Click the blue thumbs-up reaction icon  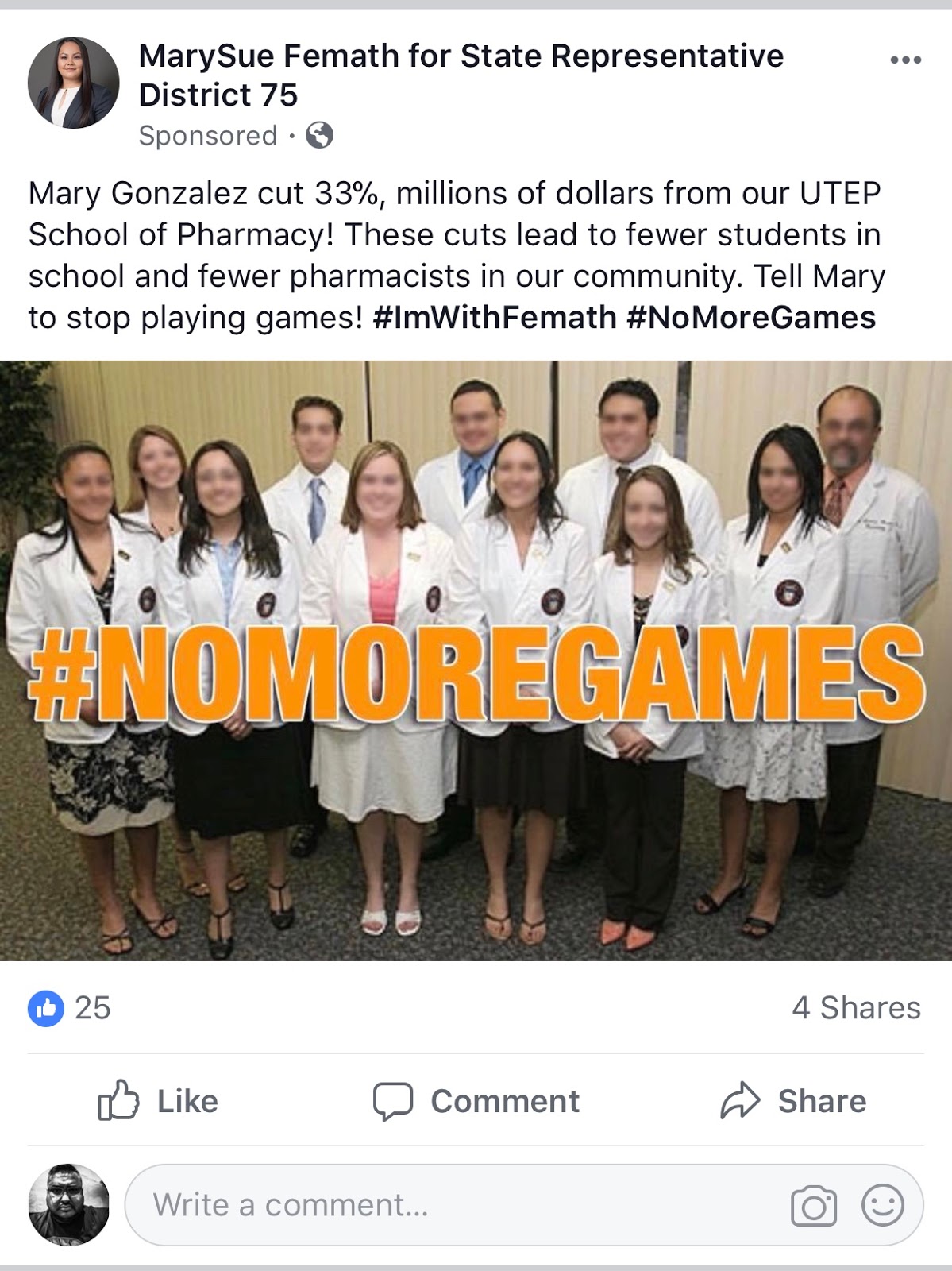pos(46,1008)
